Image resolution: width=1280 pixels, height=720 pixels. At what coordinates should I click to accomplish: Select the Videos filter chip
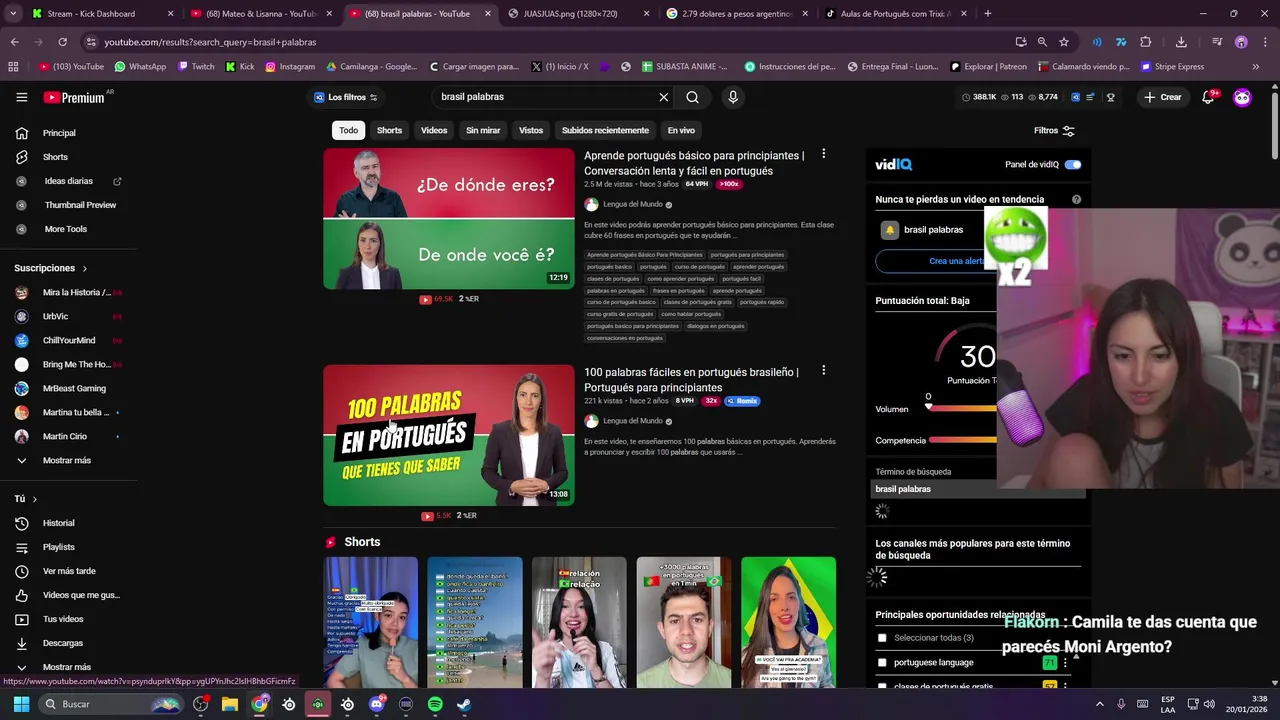[x=434, y=130]
